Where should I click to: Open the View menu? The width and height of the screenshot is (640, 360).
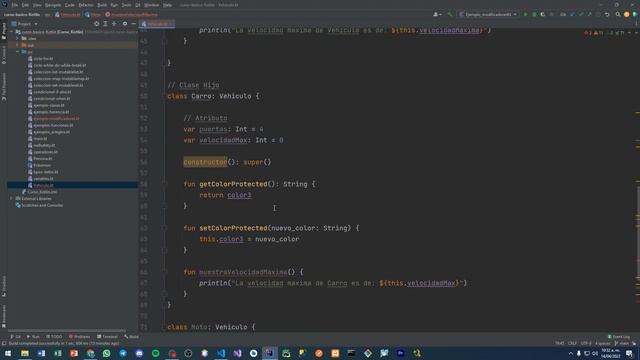coord(37,5)
